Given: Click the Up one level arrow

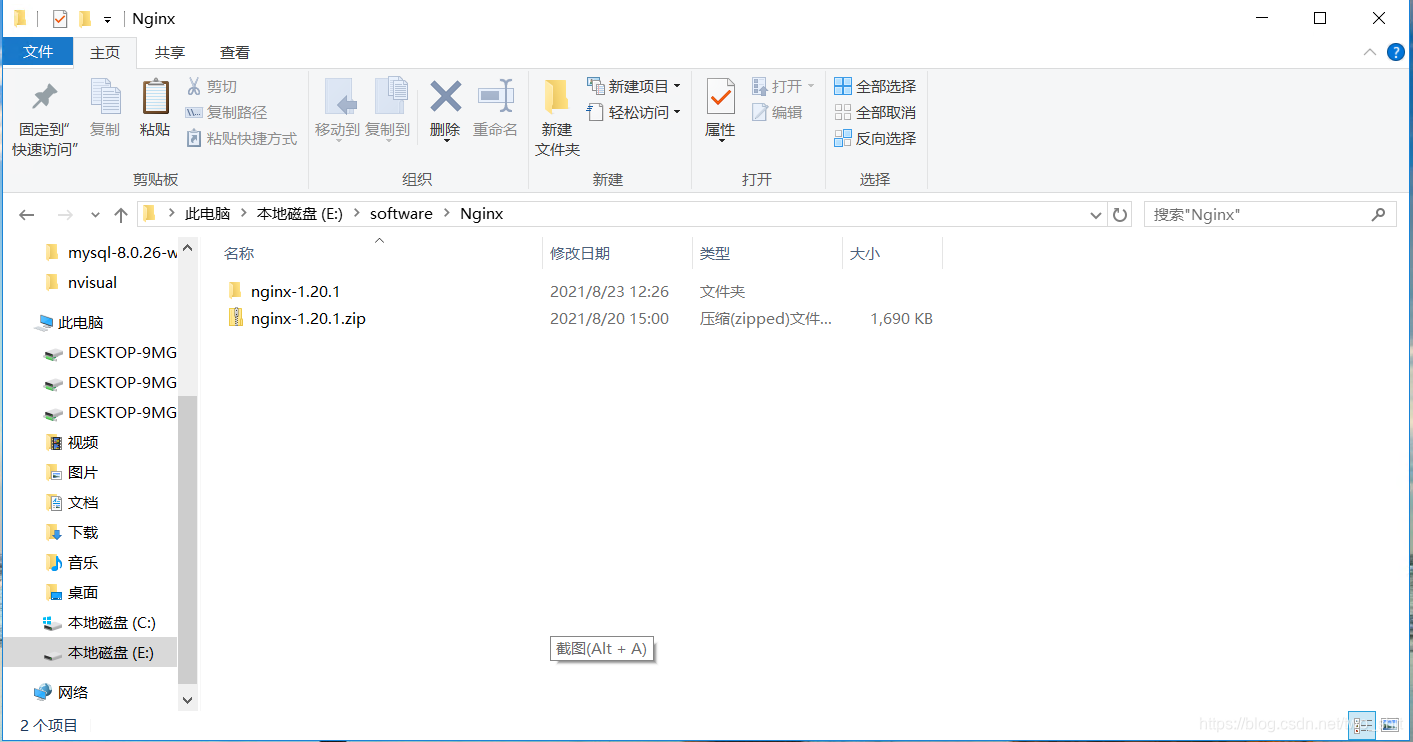Looking at the screenshot, I should click(121, 215).
